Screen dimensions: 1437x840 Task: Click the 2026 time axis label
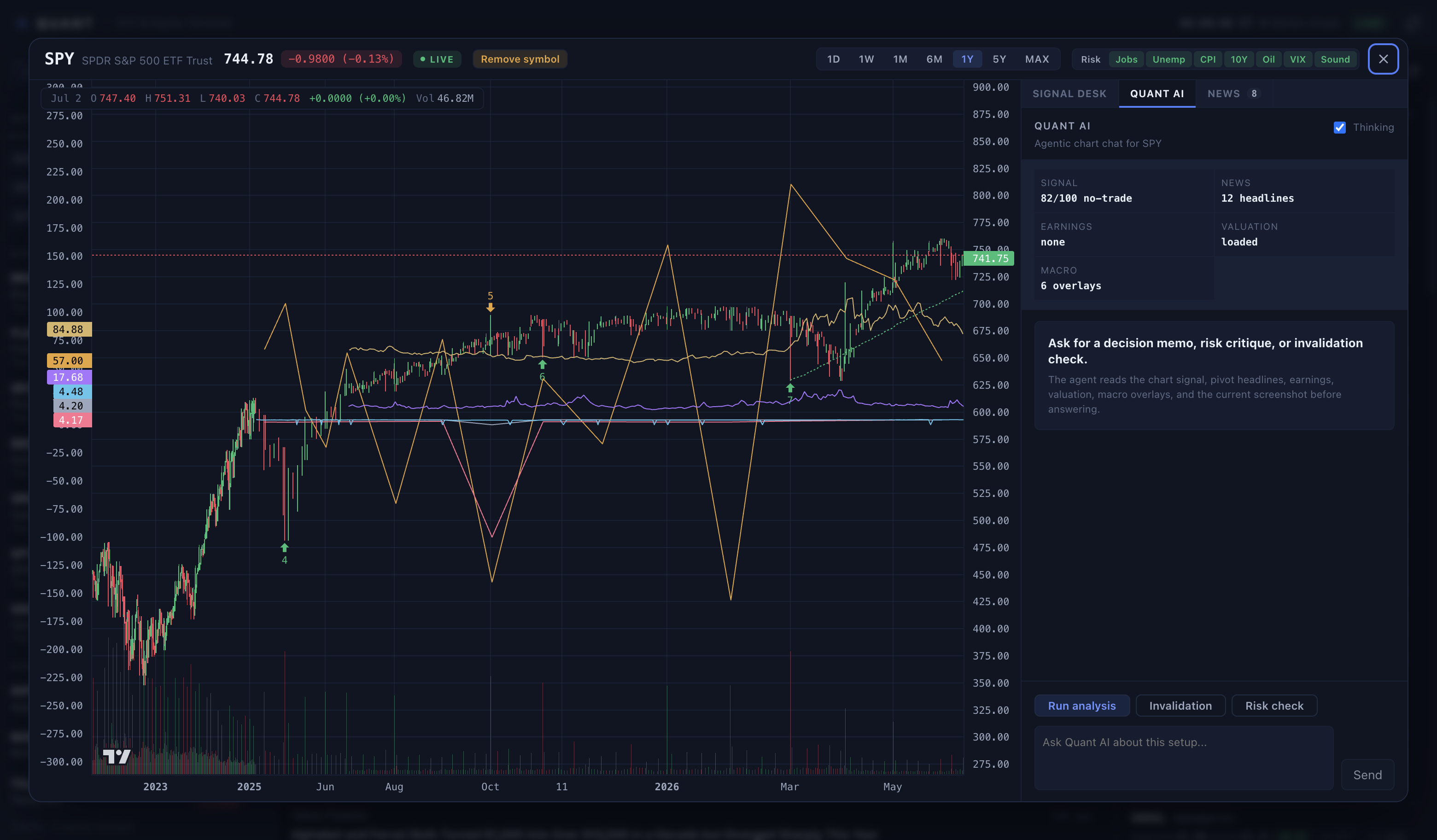666,787
